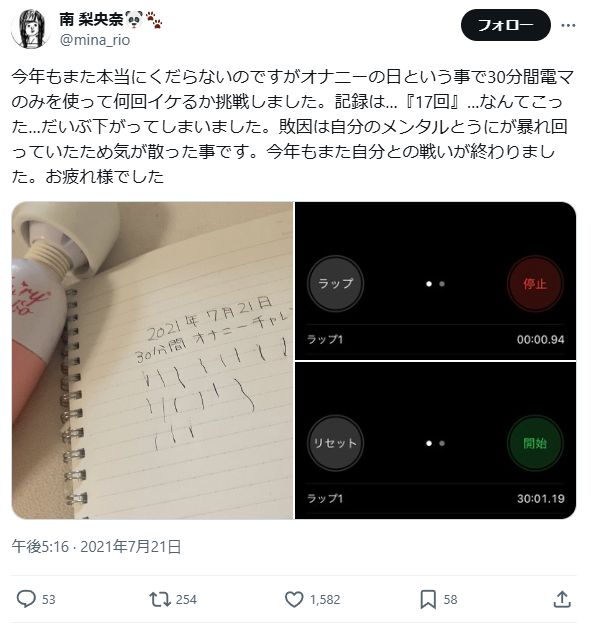Click the reply count 53
Screen dimensions: 591x627
click(x=49, y=599)
